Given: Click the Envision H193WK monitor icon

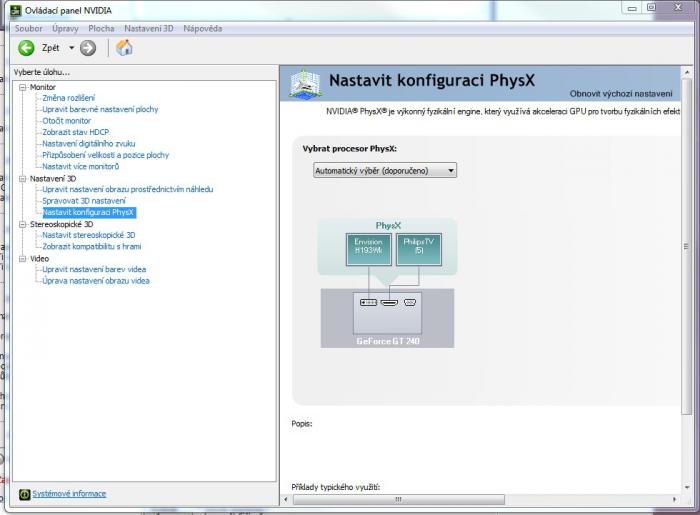Looking at the screenshot, I should tap(370, 249).
